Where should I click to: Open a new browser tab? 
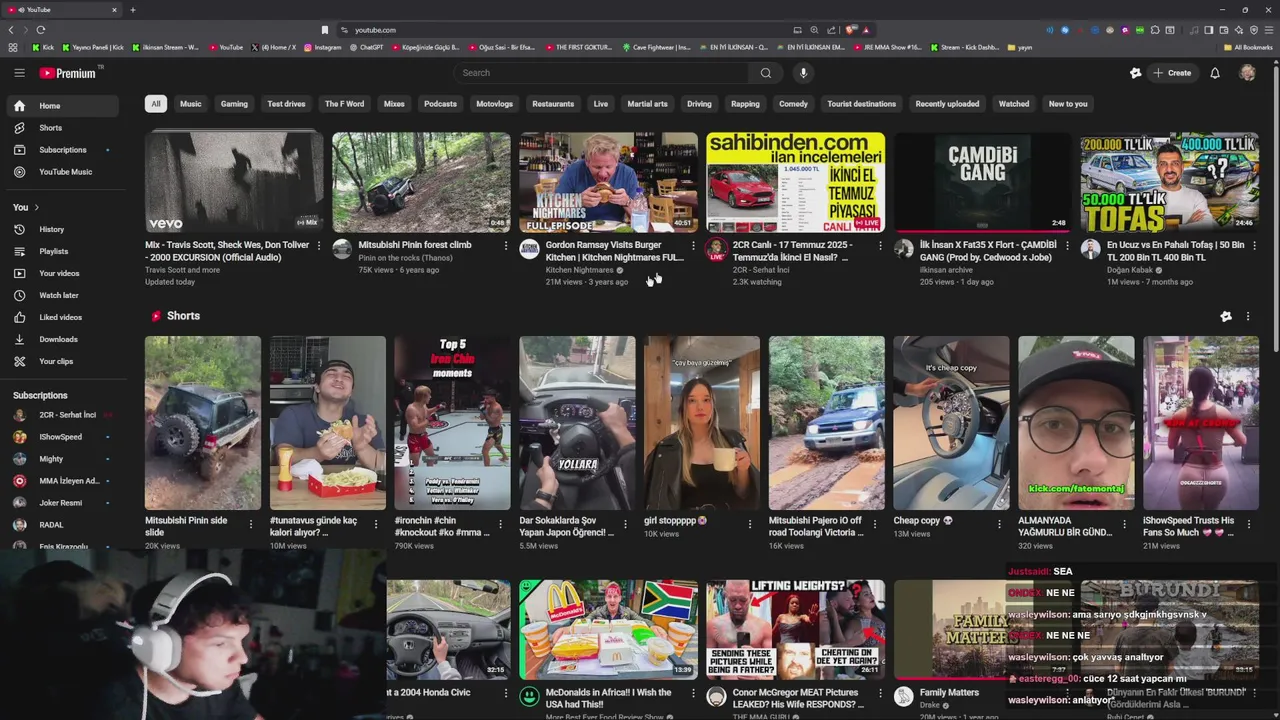133,10
